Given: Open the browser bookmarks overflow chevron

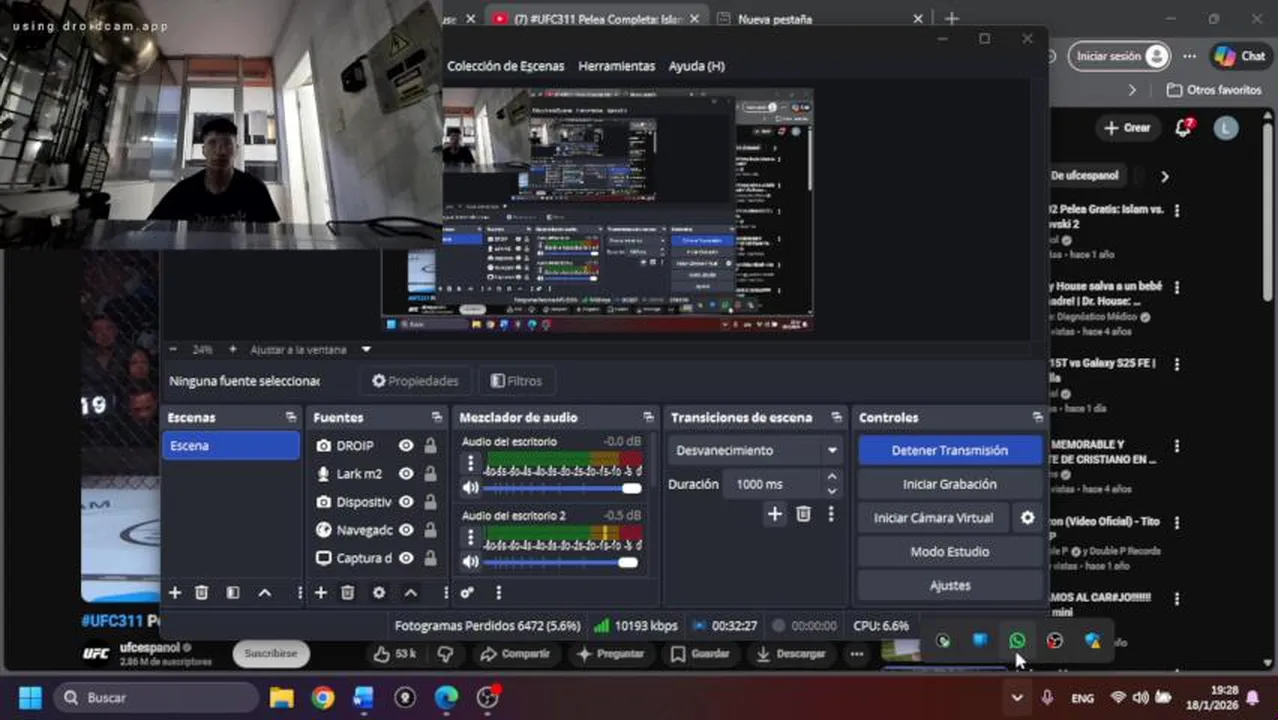Looking at the screenshot, I should [x=1132, y=90].
